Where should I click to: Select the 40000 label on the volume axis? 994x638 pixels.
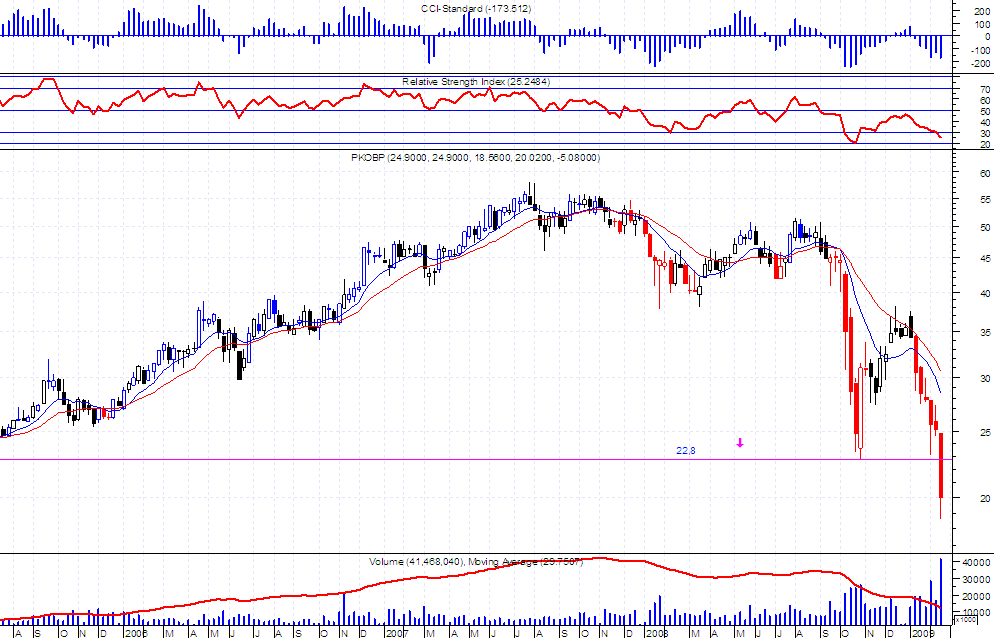click(x=978, y=563)
